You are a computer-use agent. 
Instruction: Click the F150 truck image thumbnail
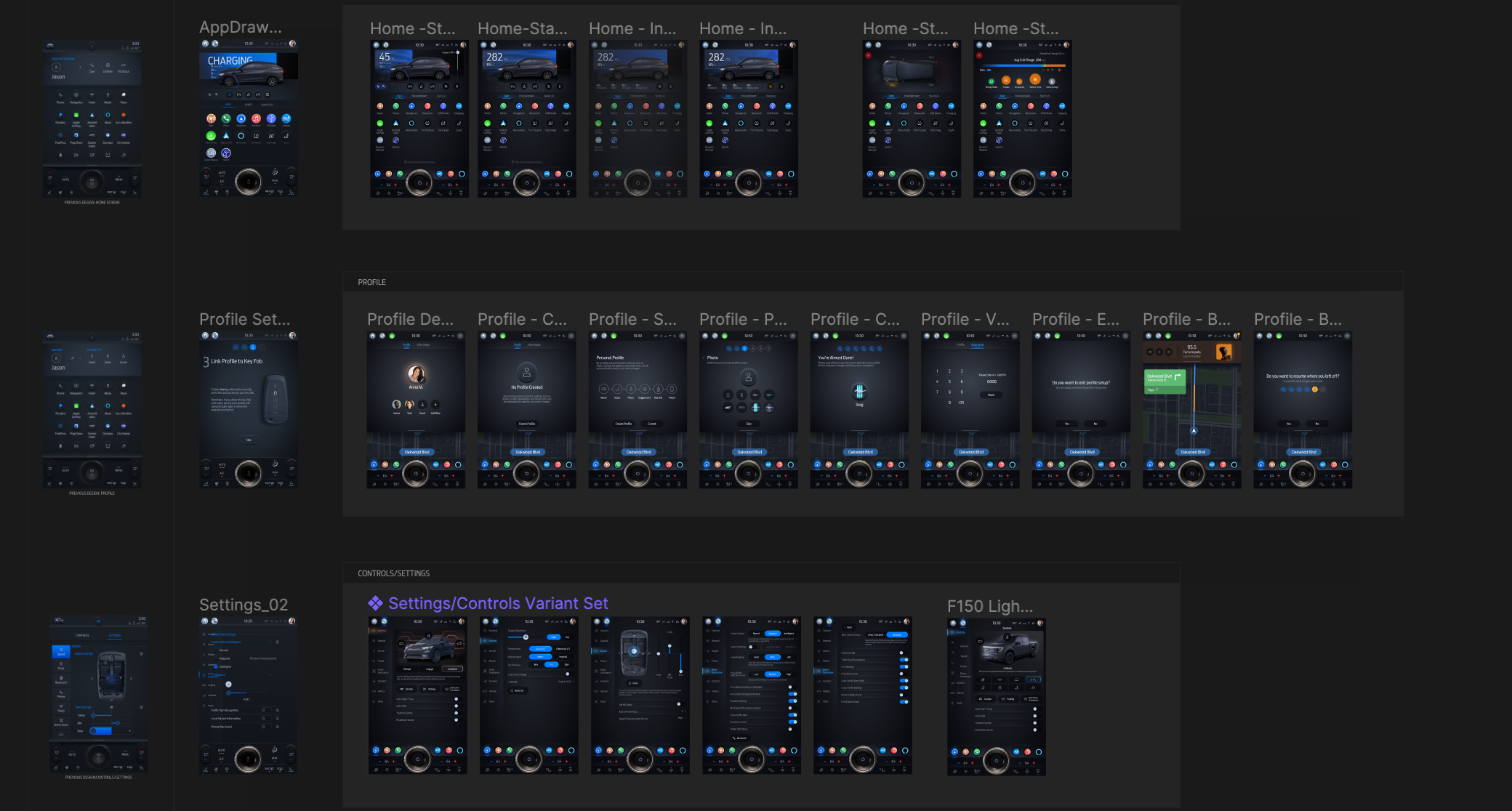tap(1010, 648)
